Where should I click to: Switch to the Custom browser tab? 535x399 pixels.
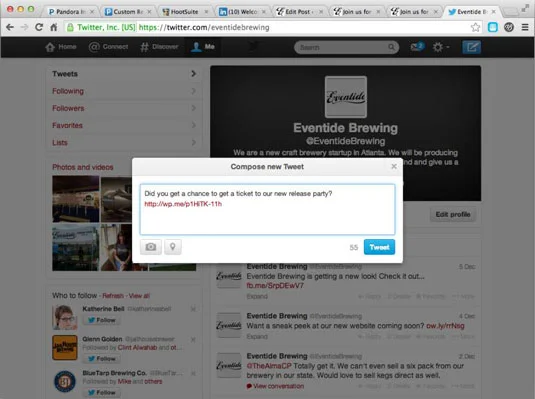coord(127,12)
